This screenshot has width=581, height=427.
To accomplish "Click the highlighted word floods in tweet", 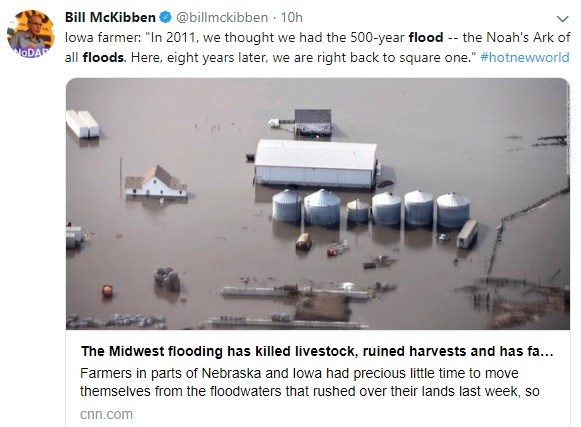I will point(104,57).
